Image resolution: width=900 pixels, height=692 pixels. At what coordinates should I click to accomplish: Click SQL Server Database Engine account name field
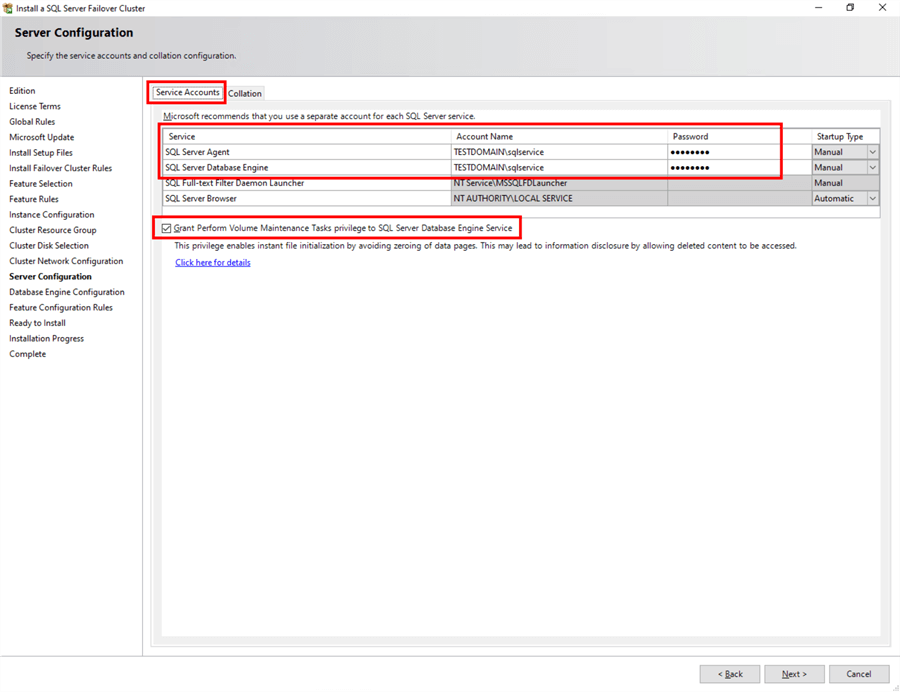click(559, 168)
